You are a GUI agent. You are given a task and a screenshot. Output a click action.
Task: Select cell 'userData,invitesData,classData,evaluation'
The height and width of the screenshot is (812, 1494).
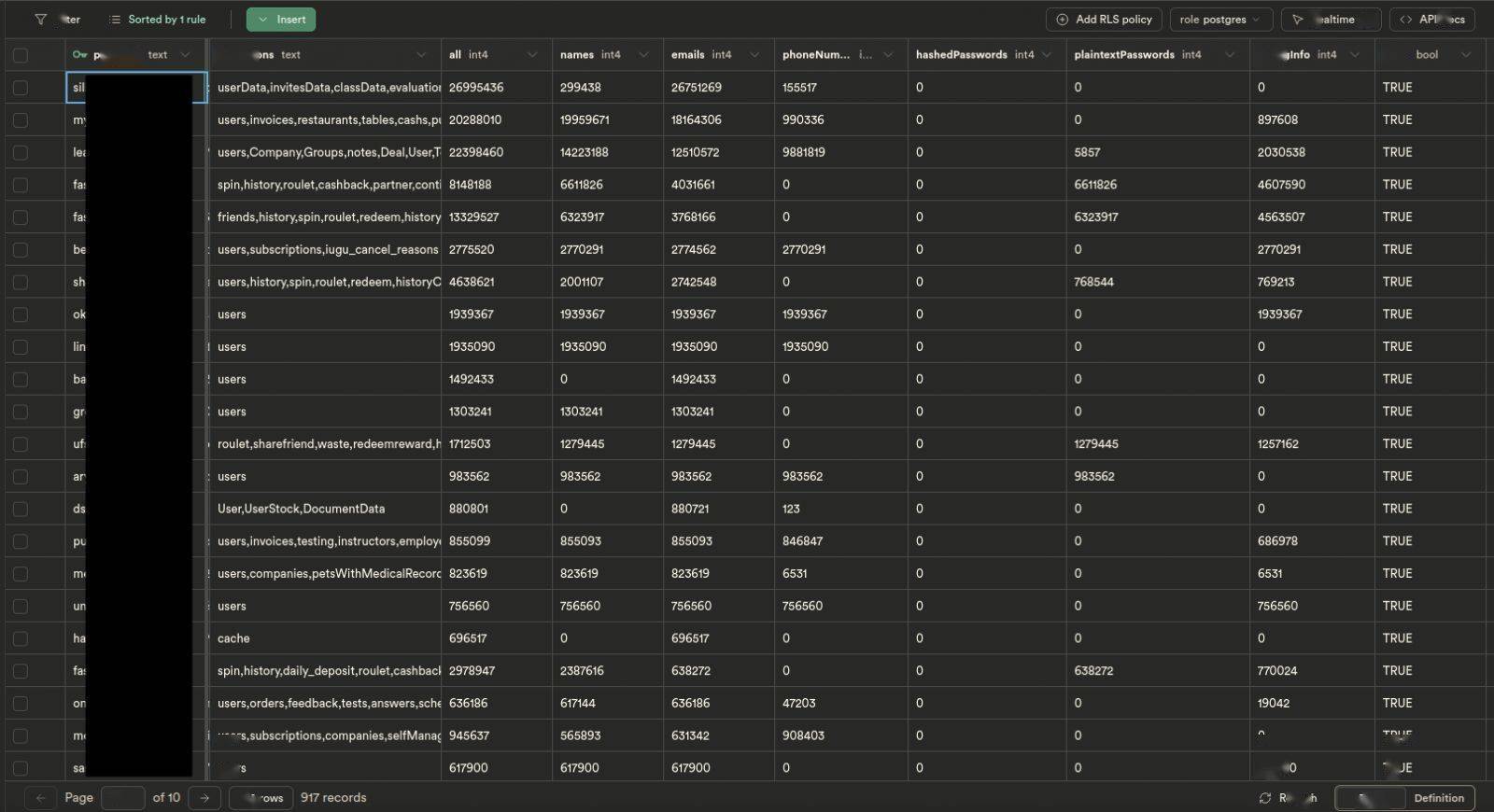click(x=325, y=88)
